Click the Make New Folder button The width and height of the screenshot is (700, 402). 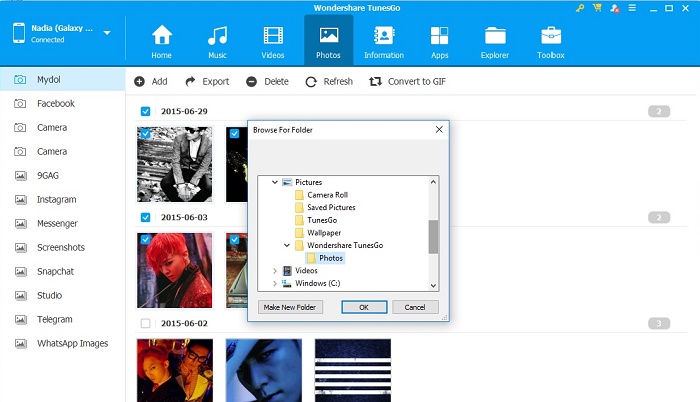(290, 307)
